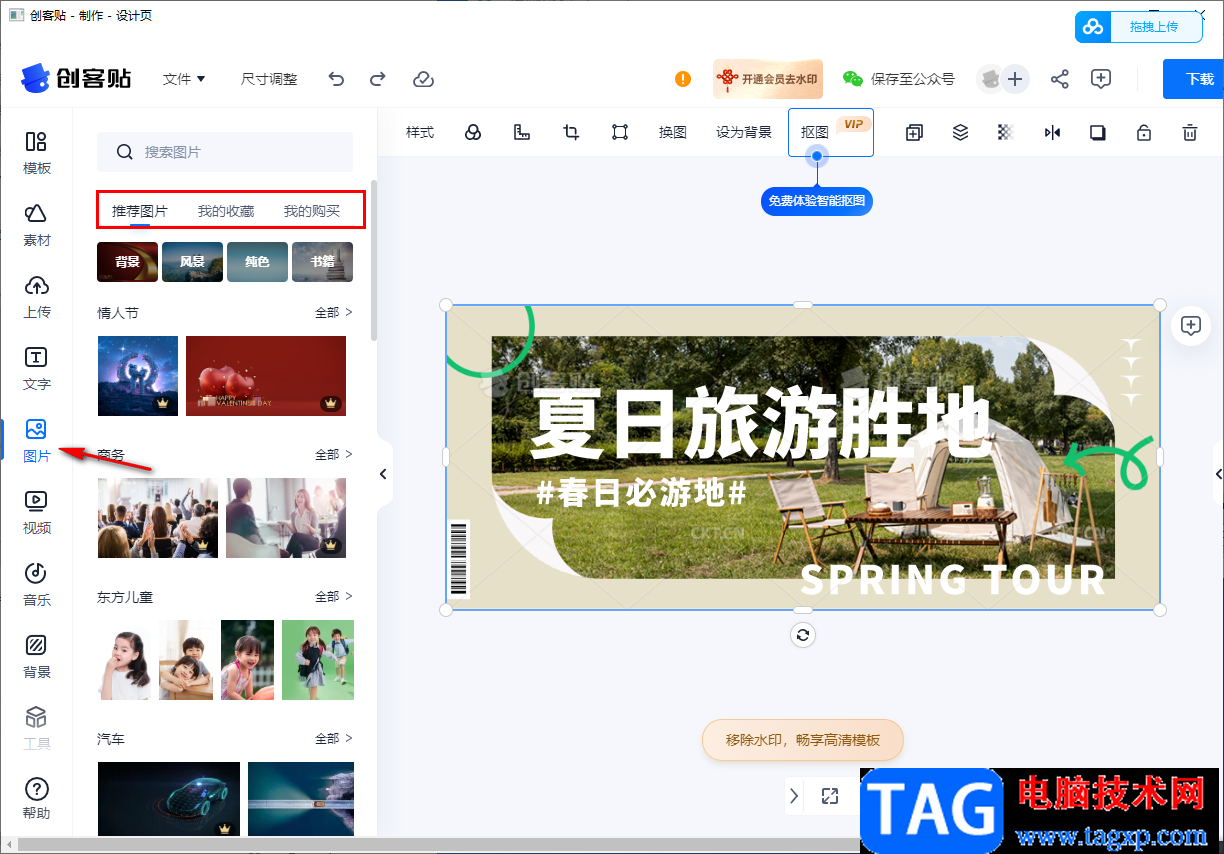1224x854 pixels.
Task: Click the left panel vertical scrollbar
Action: tap(374, 260)
